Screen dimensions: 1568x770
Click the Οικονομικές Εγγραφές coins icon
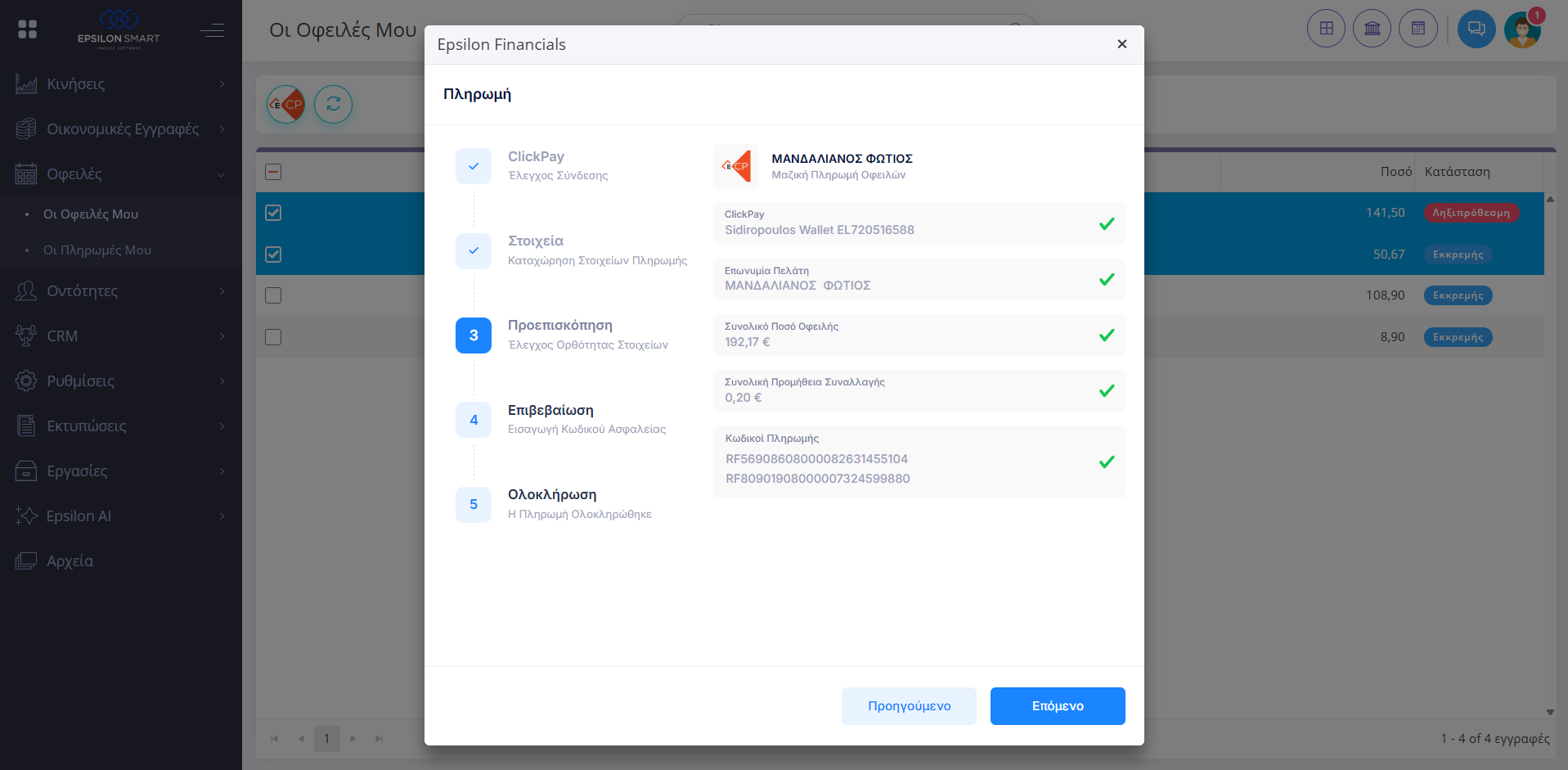point(26,129)
